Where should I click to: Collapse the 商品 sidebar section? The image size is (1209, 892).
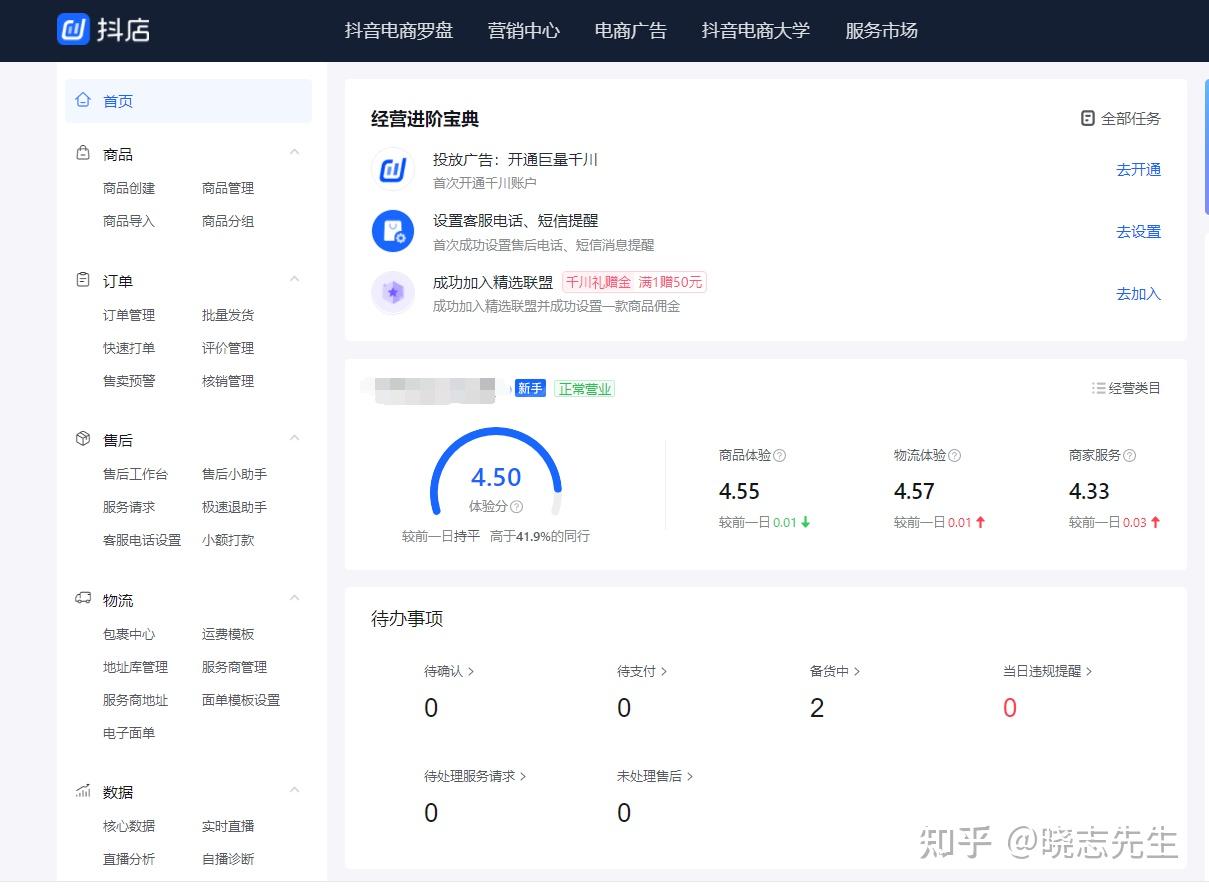click(294, 152)
